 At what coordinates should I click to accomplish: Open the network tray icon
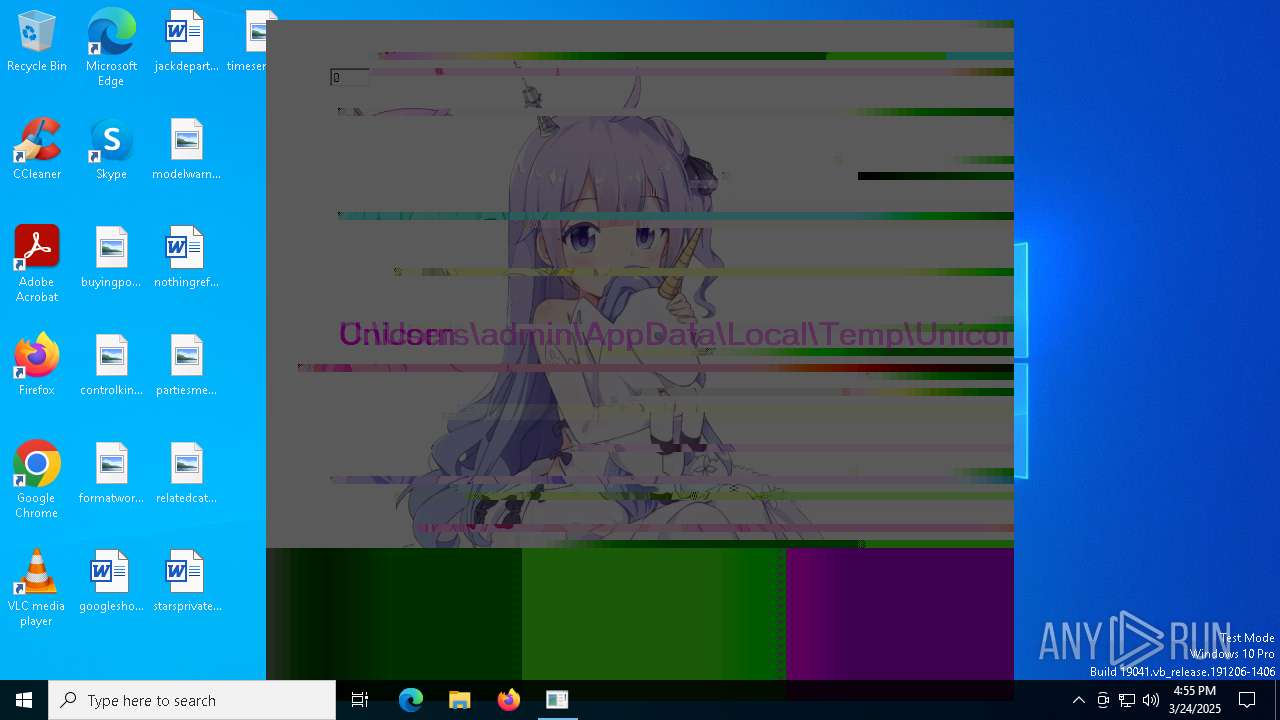click(x=1127, y=700)
